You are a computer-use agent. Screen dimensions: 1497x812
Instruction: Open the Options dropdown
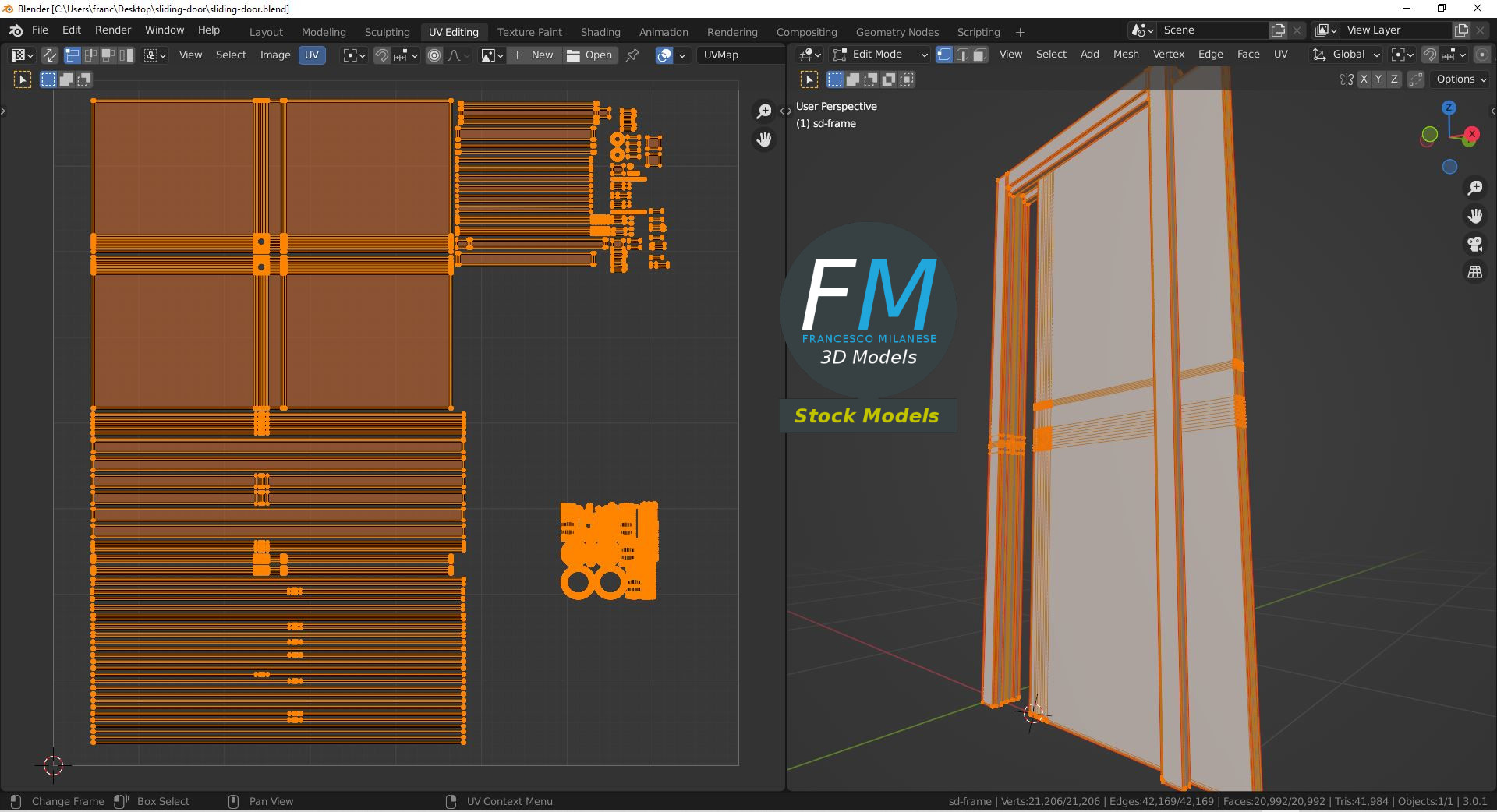(1461, 79)
